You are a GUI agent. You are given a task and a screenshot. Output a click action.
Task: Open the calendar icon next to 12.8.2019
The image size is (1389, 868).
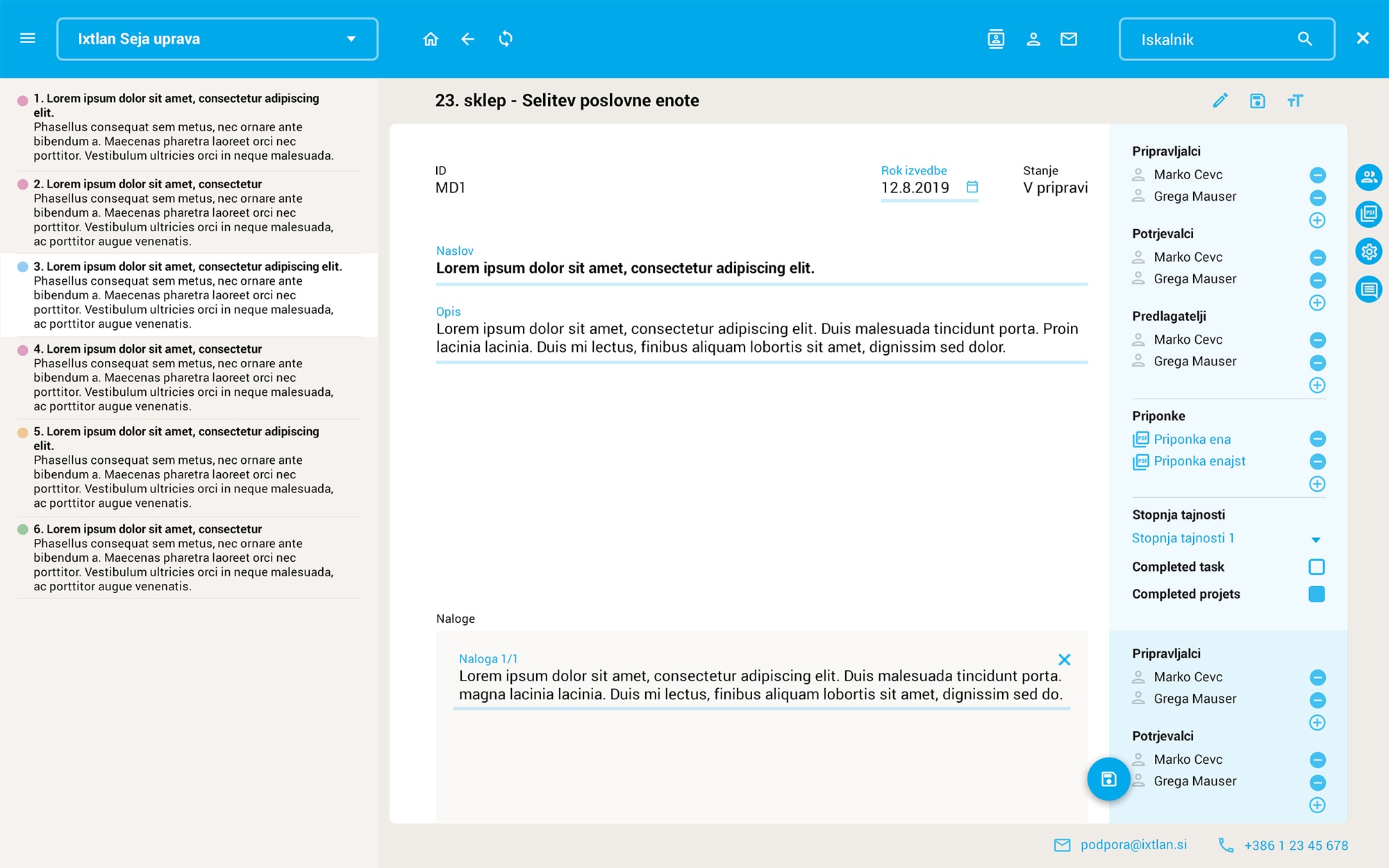pos(972,187)
